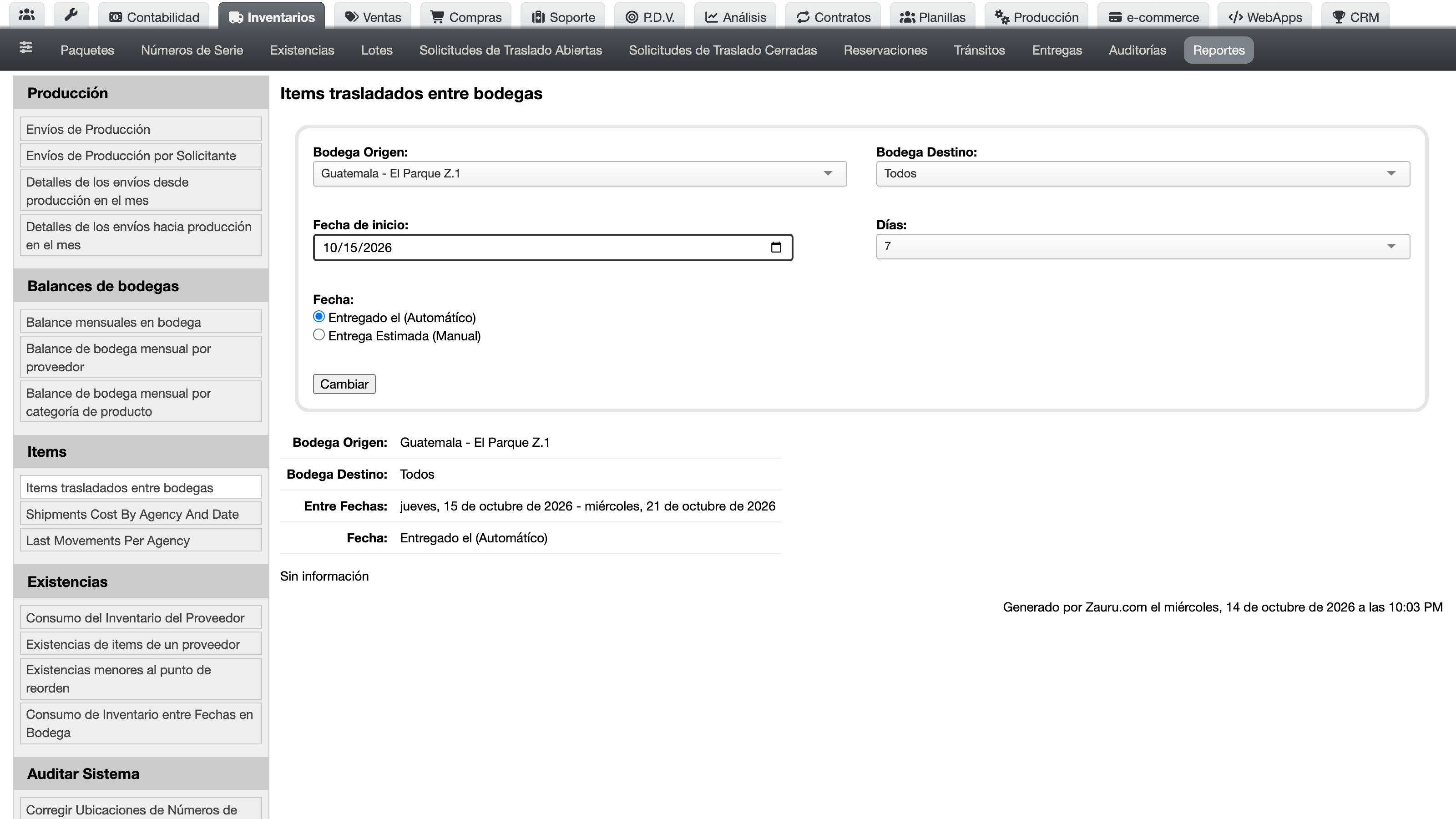Open the Días dropdown
1456x819 pixels.
[1143, 247]
